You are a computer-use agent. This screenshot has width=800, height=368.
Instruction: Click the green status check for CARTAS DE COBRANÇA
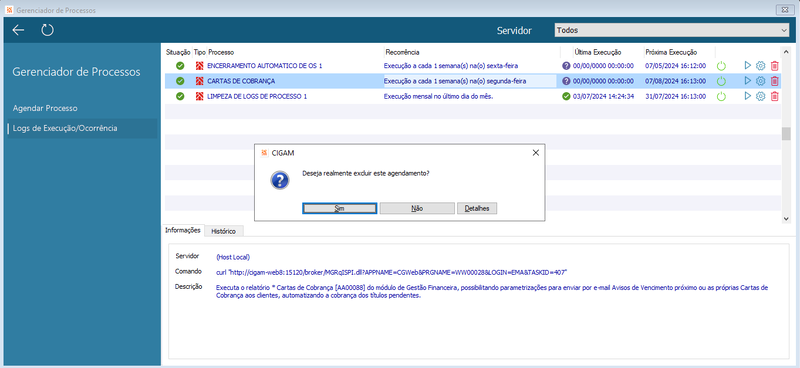click(180, 81)
